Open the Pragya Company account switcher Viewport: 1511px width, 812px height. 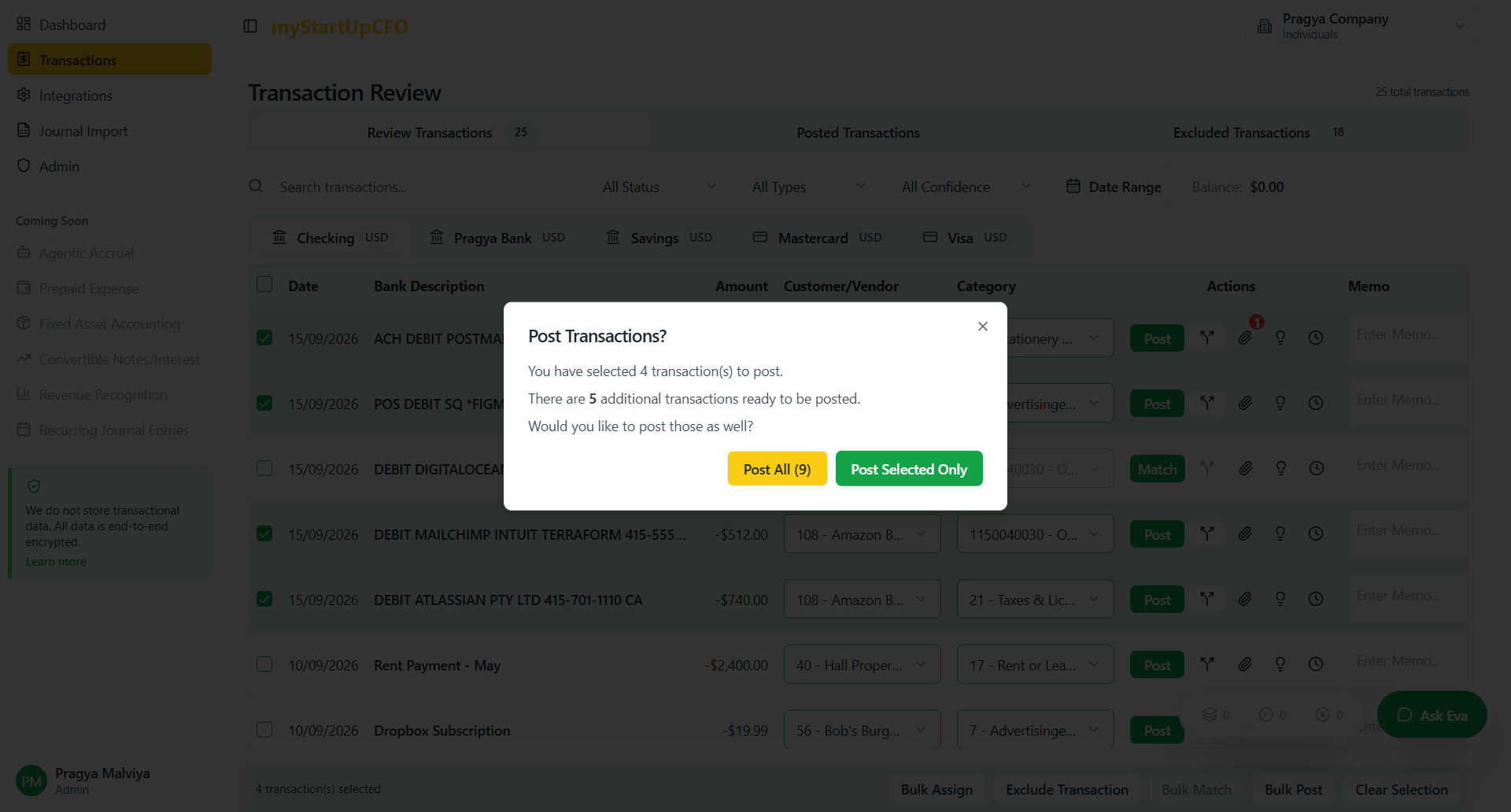(1362, 25)
